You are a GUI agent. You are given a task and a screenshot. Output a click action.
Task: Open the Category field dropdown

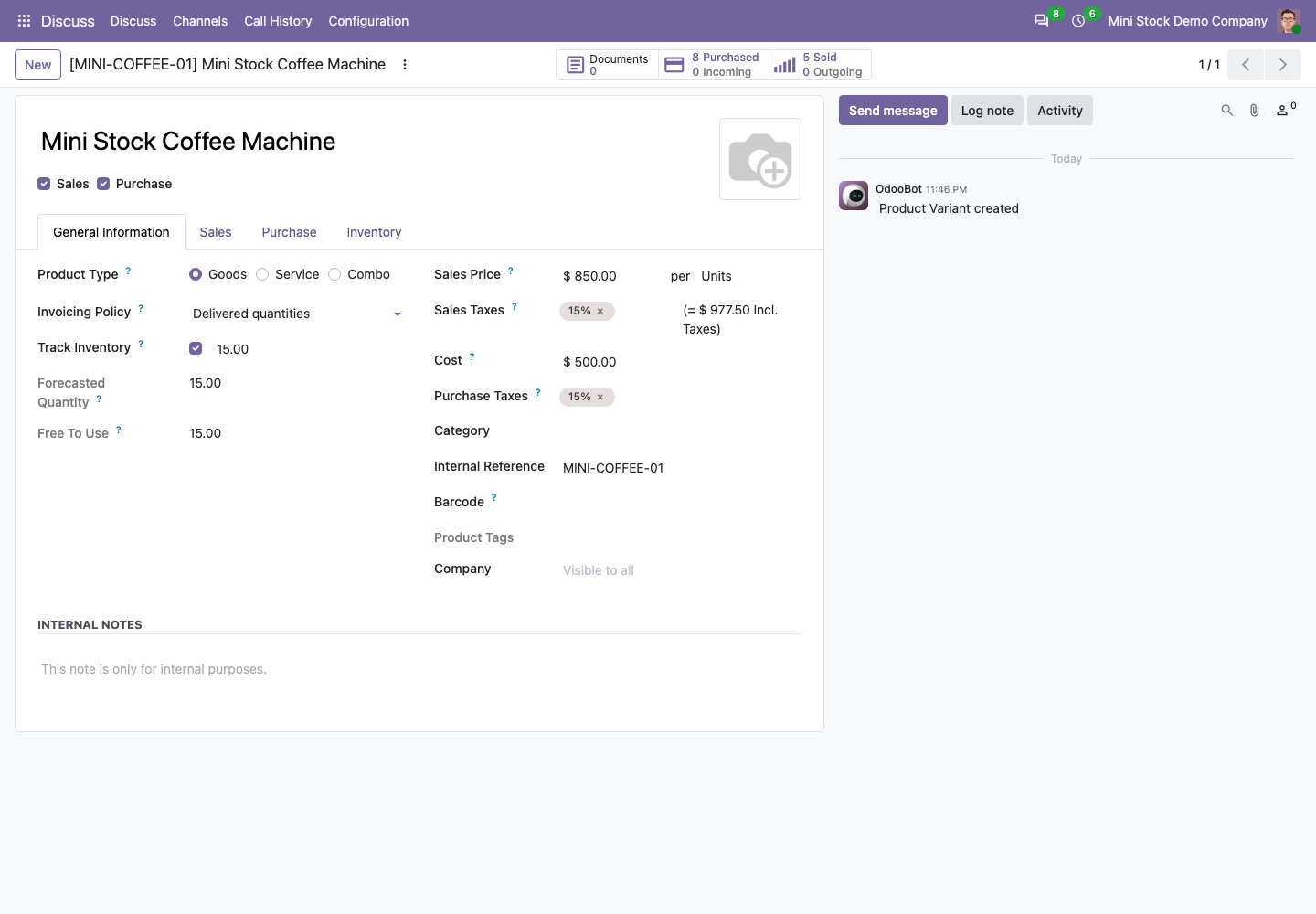point(681,431)
